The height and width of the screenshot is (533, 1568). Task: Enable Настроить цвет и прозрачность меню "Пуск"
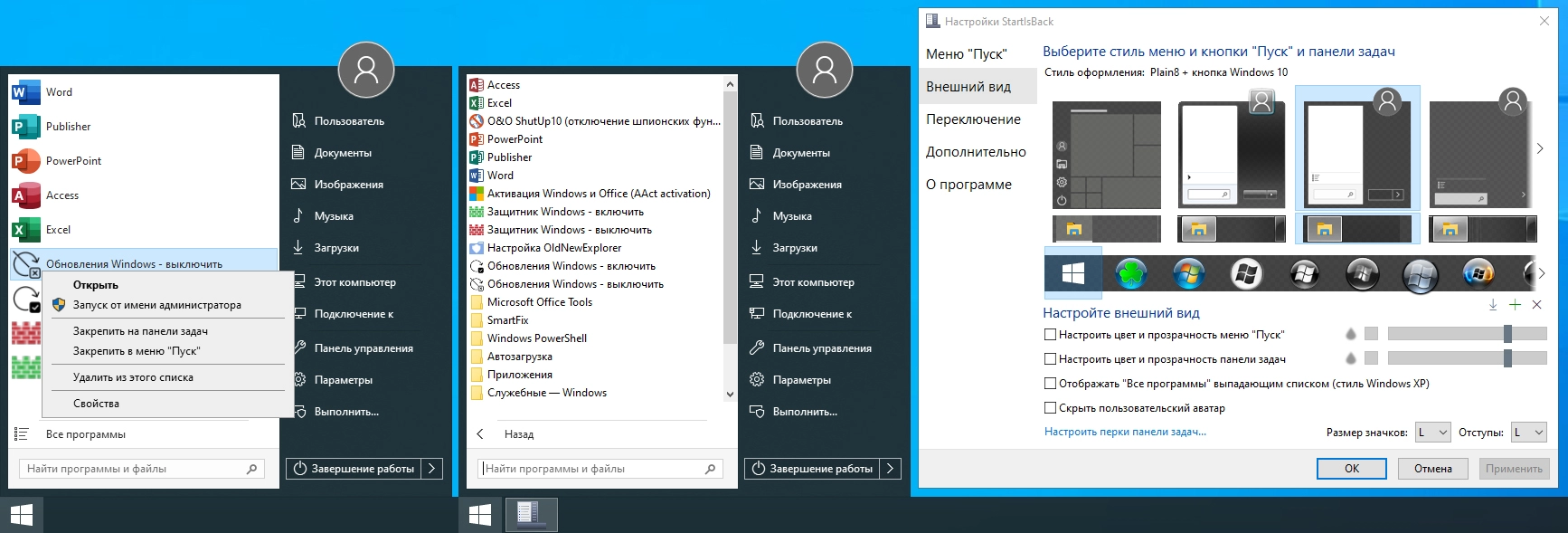click(1050, 335)
